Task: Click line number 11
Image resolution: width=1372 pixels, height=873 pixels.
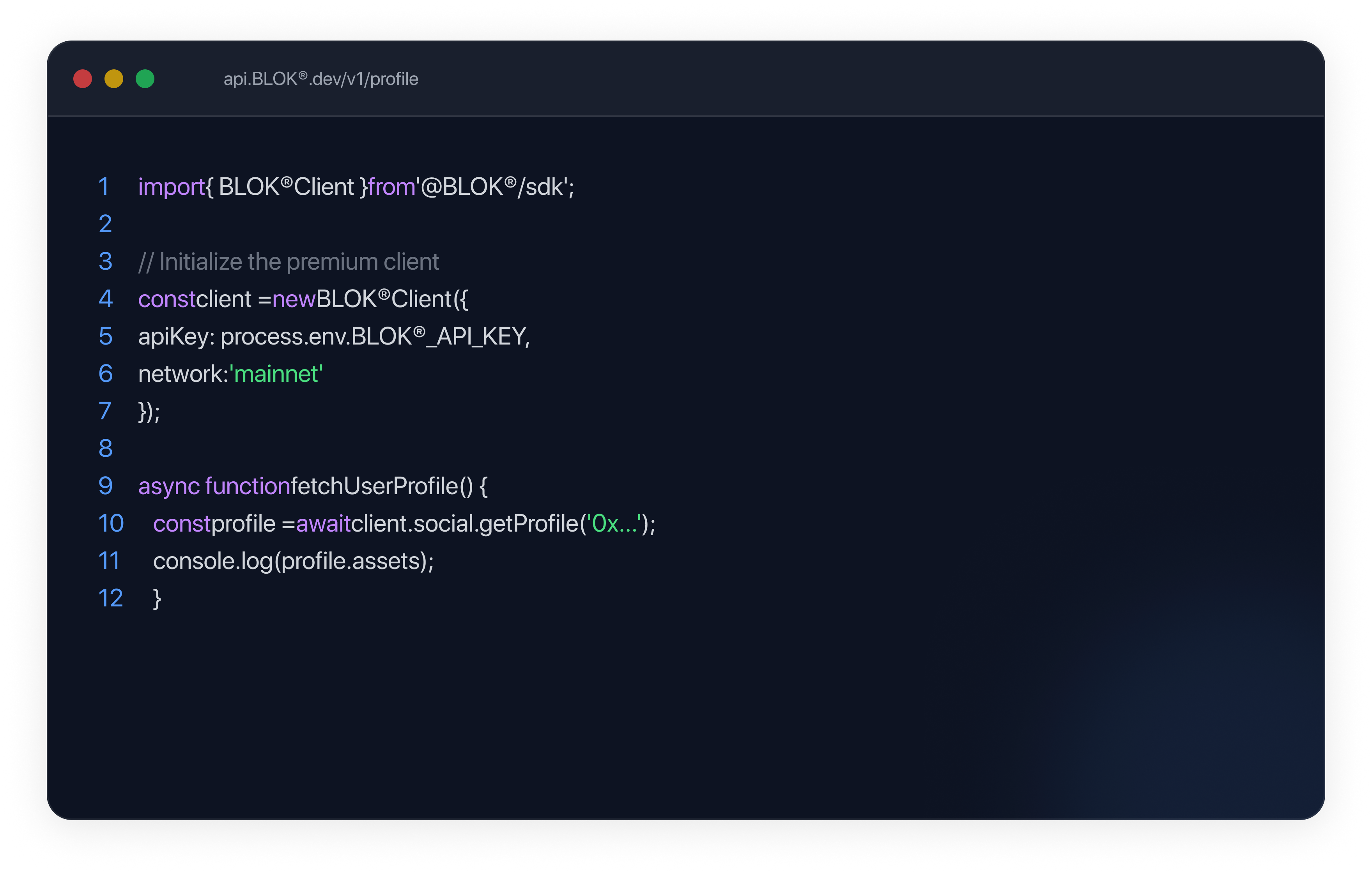Action: tap(109, 561)
